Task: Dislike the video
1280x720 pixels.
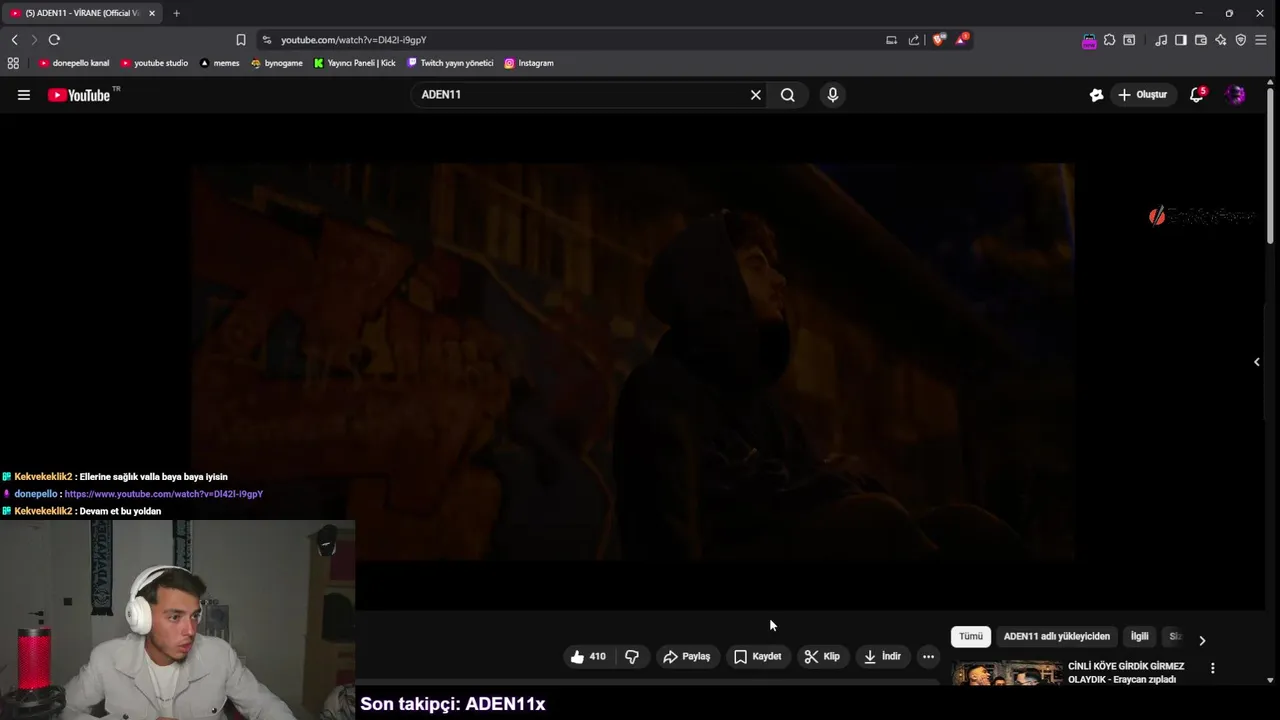Action: (632, 657)
